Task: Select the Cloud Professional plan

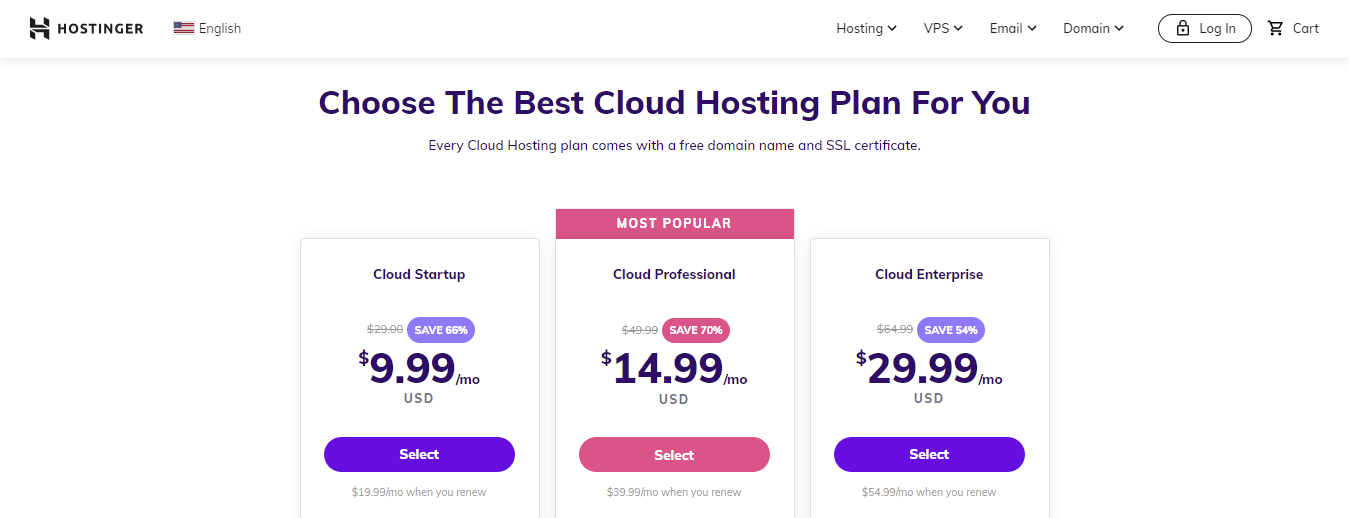Action: pyautogui.click(x=674, y=455)
